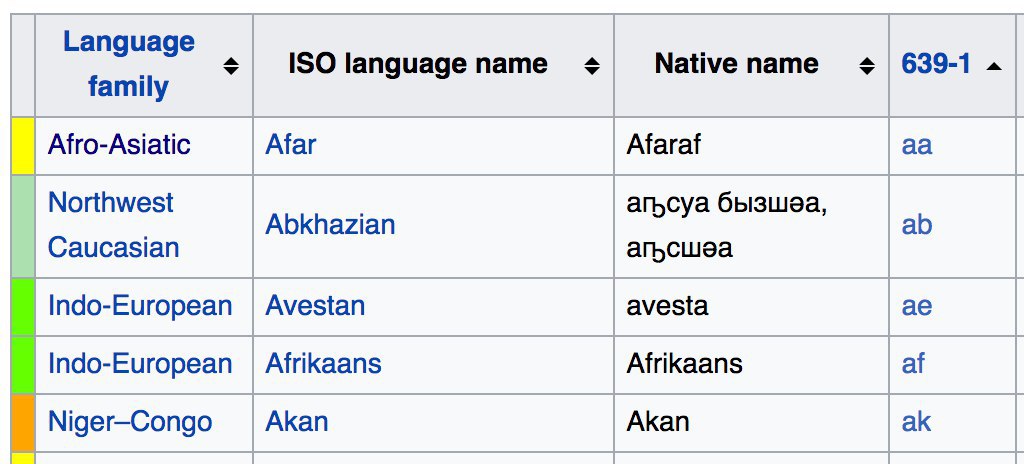This screenshot has height=464, width=1024.
Task: Follow the Northwest Caucasian link
Action: [x=112, y=225]
